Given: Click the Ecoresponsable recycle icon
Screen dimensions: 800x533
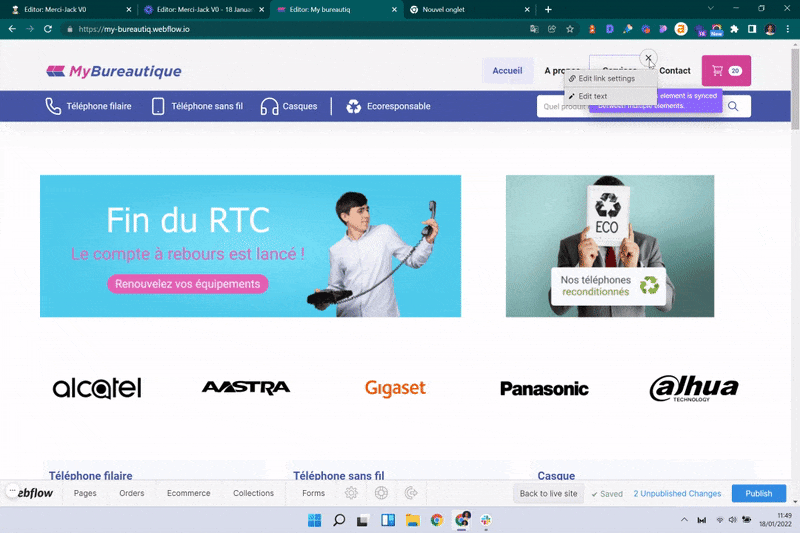Looking at the screenshot, I should [354, 106].
